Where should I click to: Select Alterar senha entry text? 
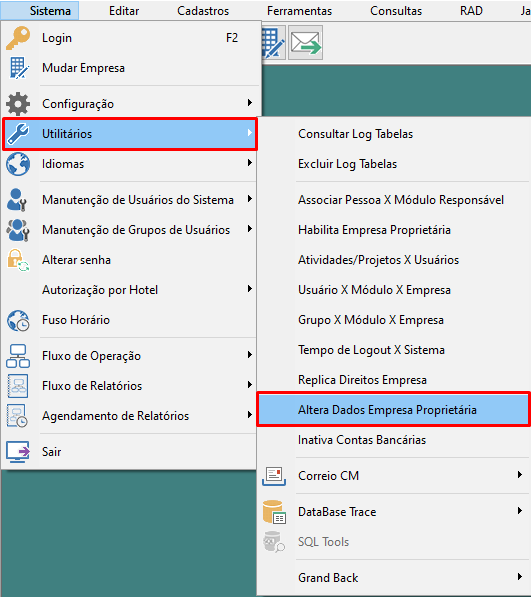[76, 260]
